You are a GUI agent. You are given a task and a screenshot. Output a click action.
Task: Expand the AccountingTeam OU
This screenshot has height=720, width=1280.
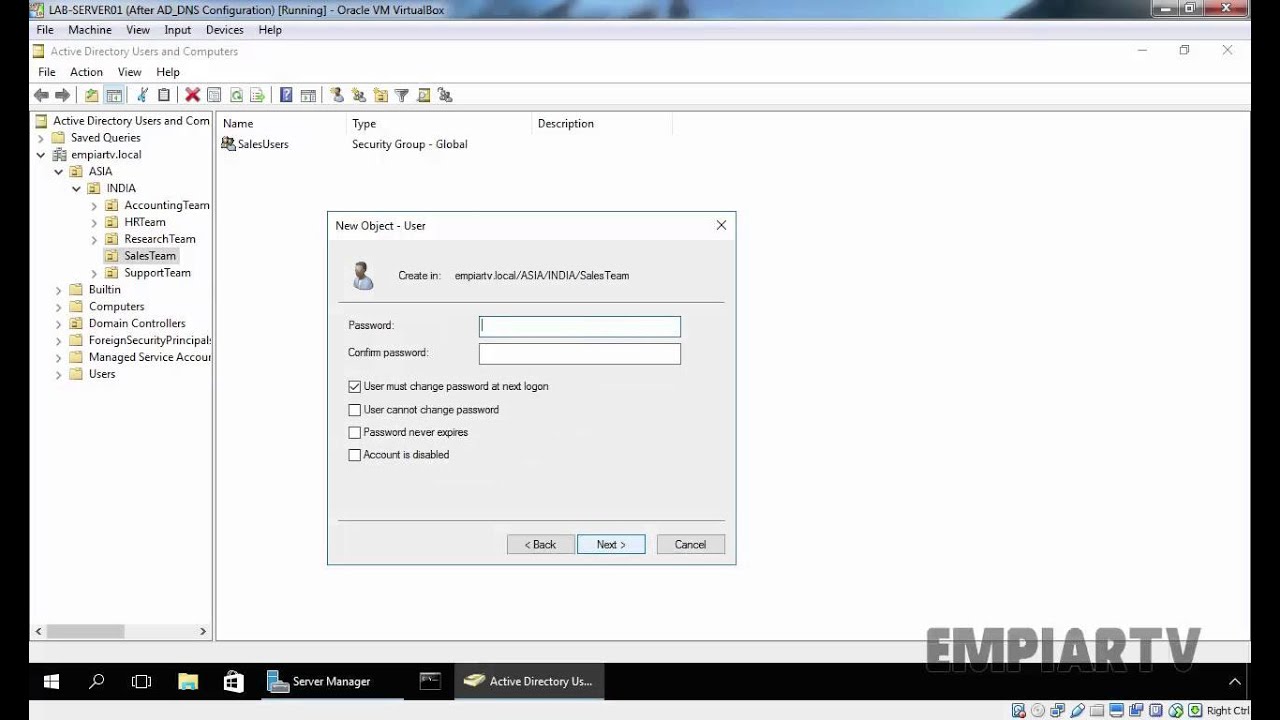point(94,206)
